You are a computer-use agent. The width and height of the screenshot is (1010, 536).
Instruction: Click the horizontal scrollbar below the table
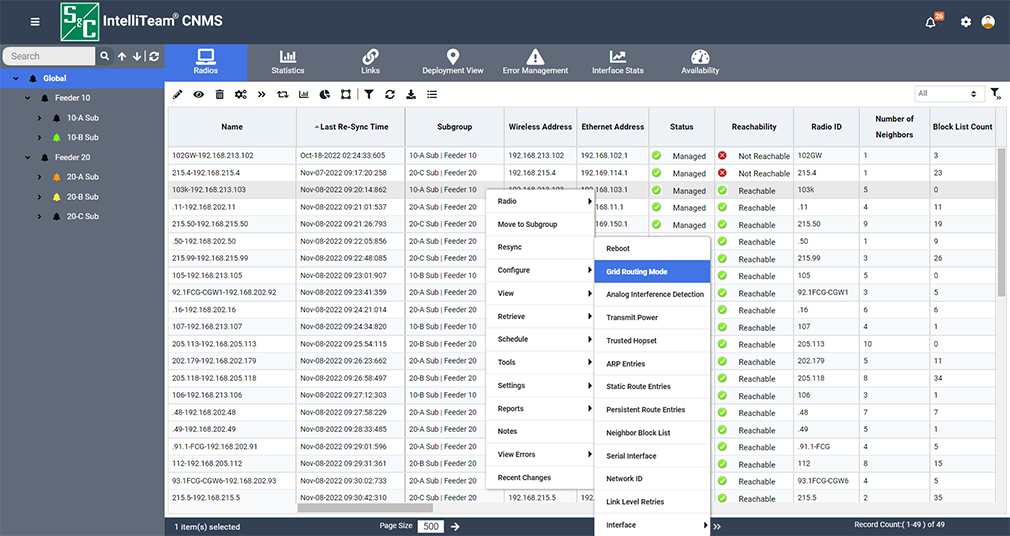(363, 508)
